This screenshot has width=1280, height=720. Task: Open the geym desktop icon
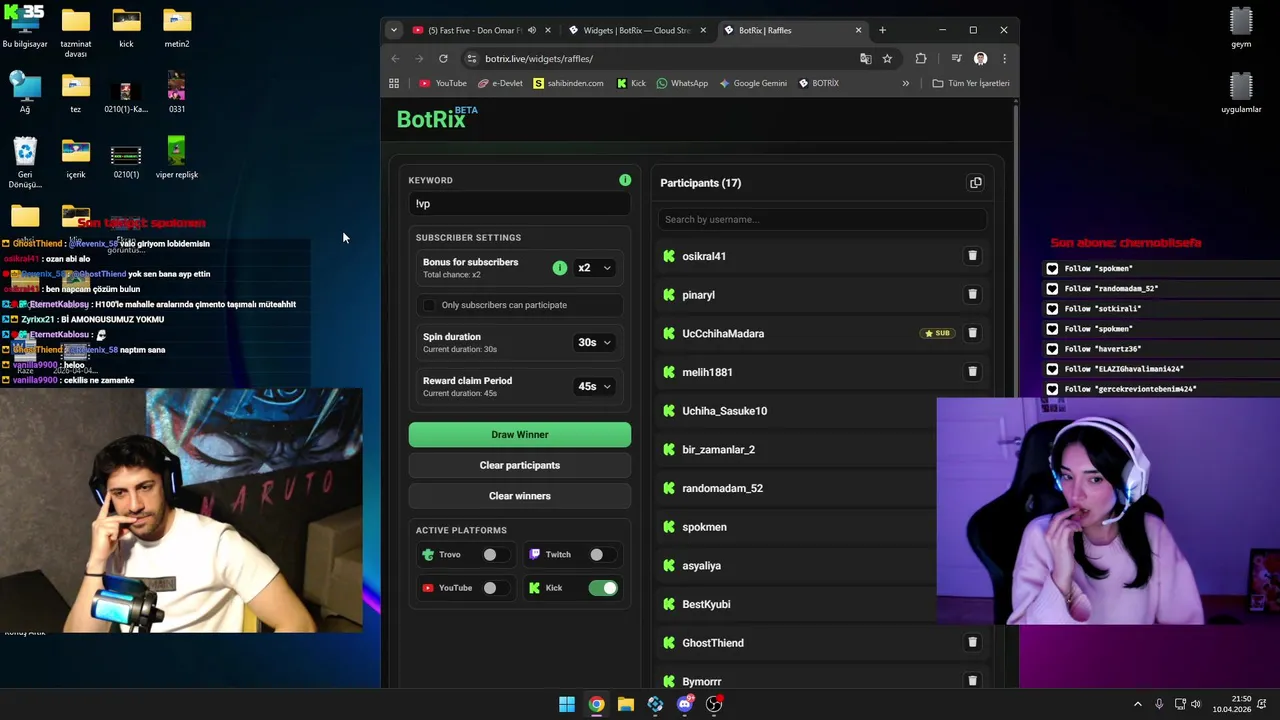pyautogui.click(x=1241, y=28)
